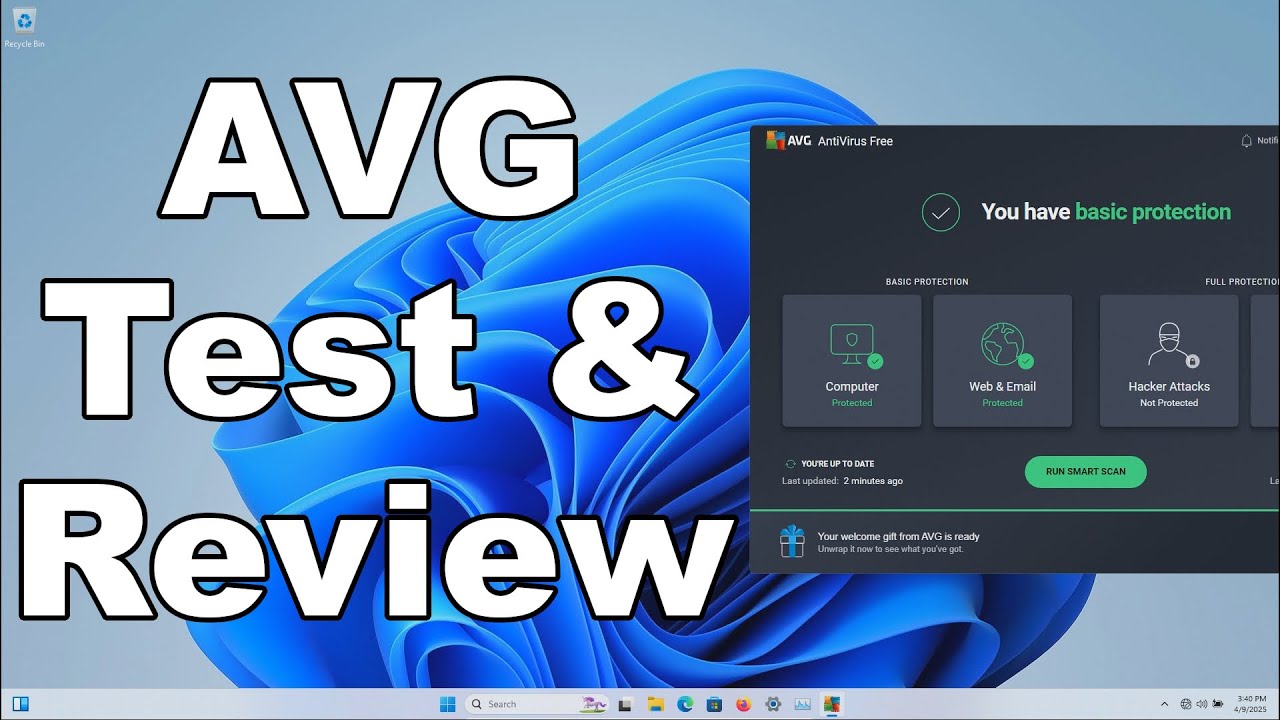Click the battery tray icon

[1218, 704]
